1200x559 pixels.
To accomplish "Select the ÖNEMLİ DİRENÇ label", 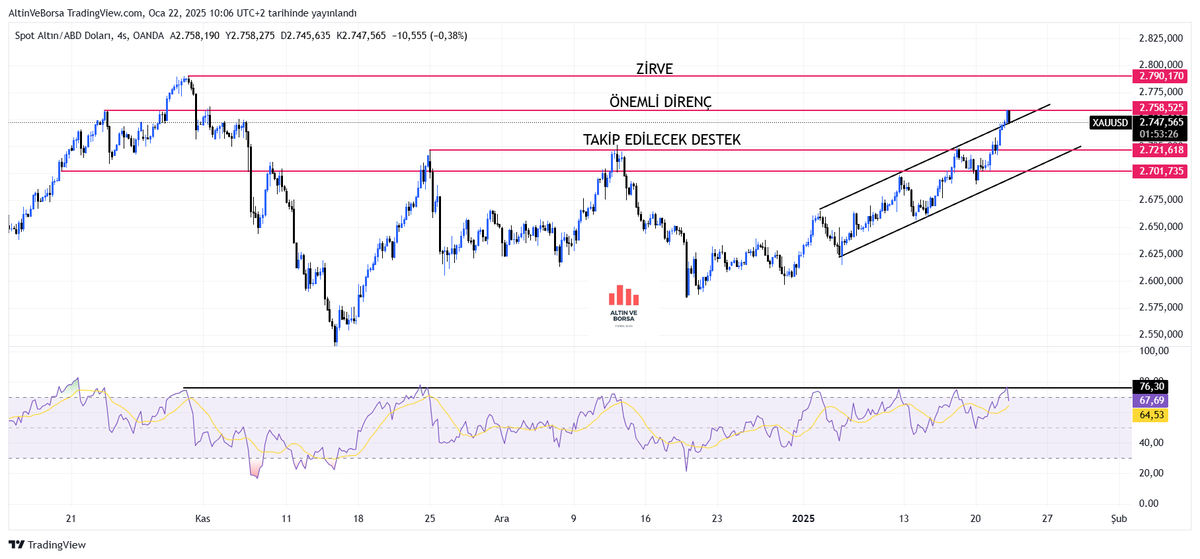I will coord(660,102).
